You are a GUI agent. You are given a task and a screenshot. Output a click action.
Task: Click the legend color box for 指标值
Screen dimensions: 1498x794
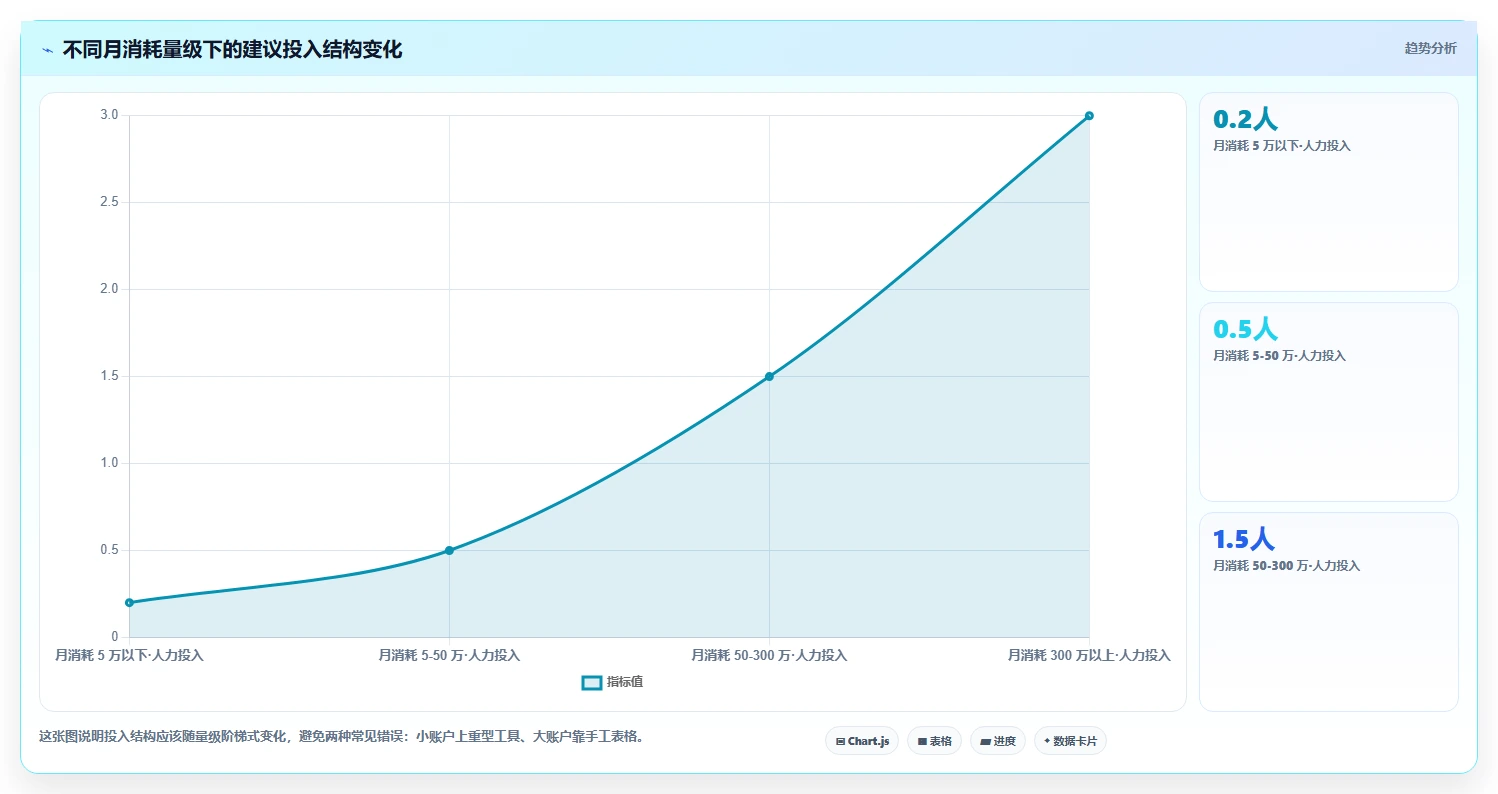[x=592, y=682]
